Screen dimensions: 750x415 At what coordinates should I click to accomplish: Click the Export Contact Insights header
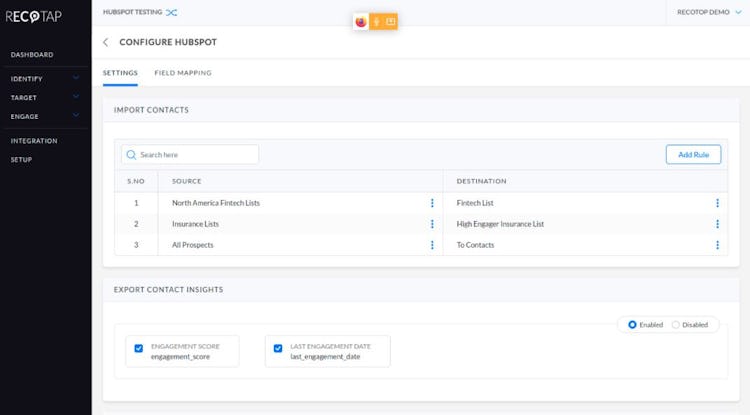click(x=168, y=290)
